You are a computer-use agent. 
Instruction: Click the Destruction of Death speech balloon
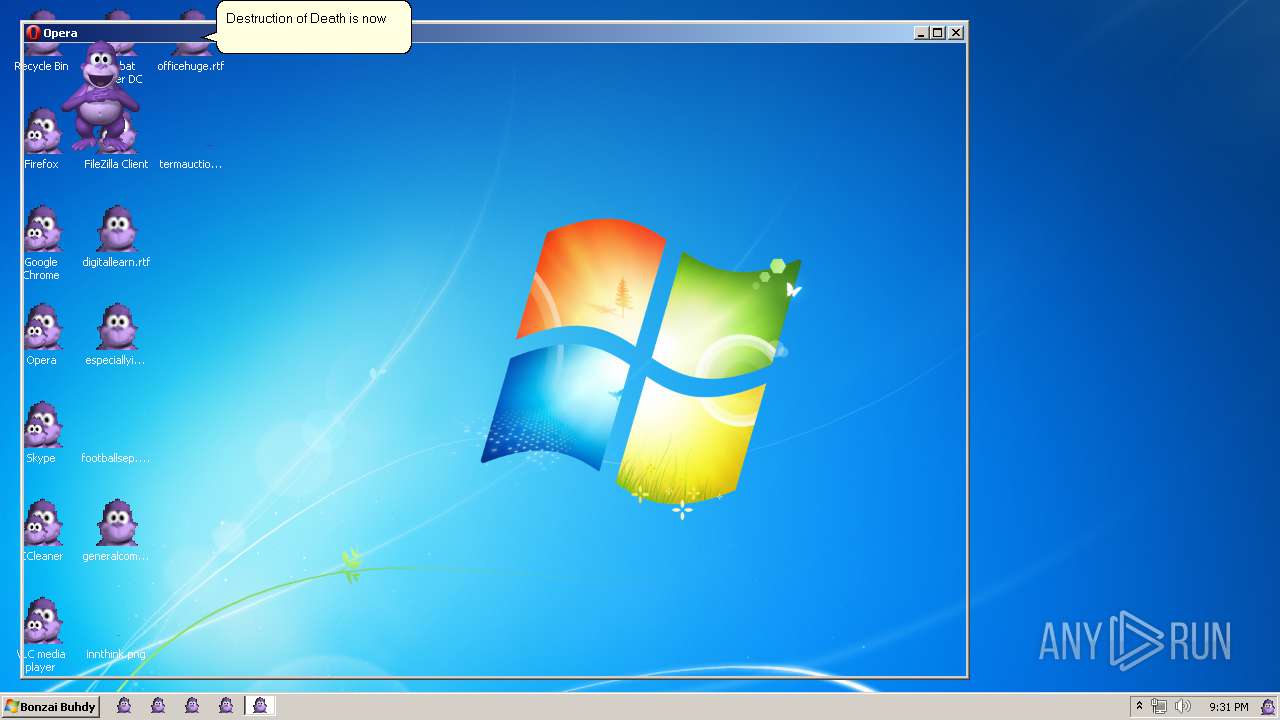pos(313,27)
